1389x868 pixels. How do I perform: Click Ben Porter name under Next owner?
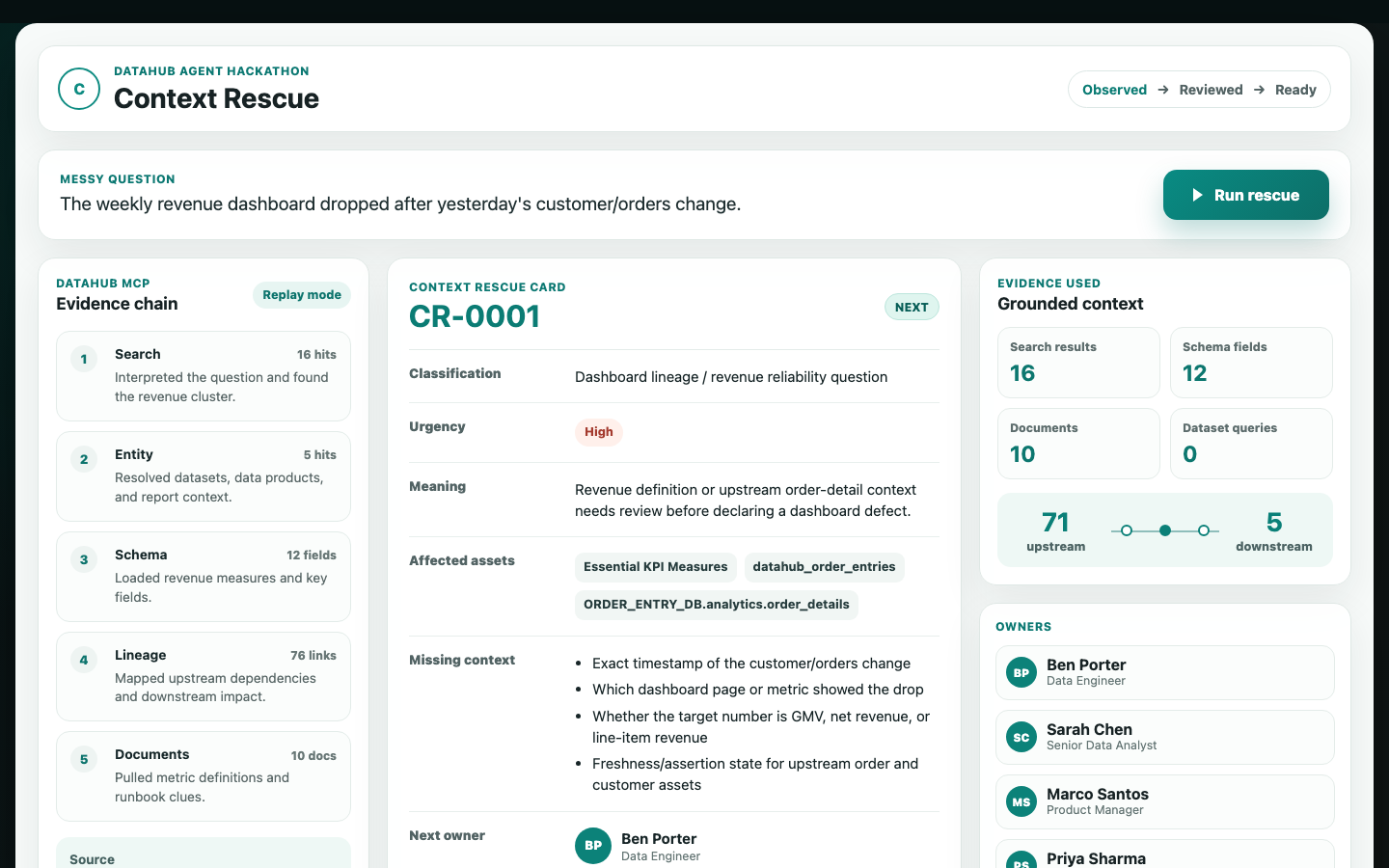click(x=659, y=839)
